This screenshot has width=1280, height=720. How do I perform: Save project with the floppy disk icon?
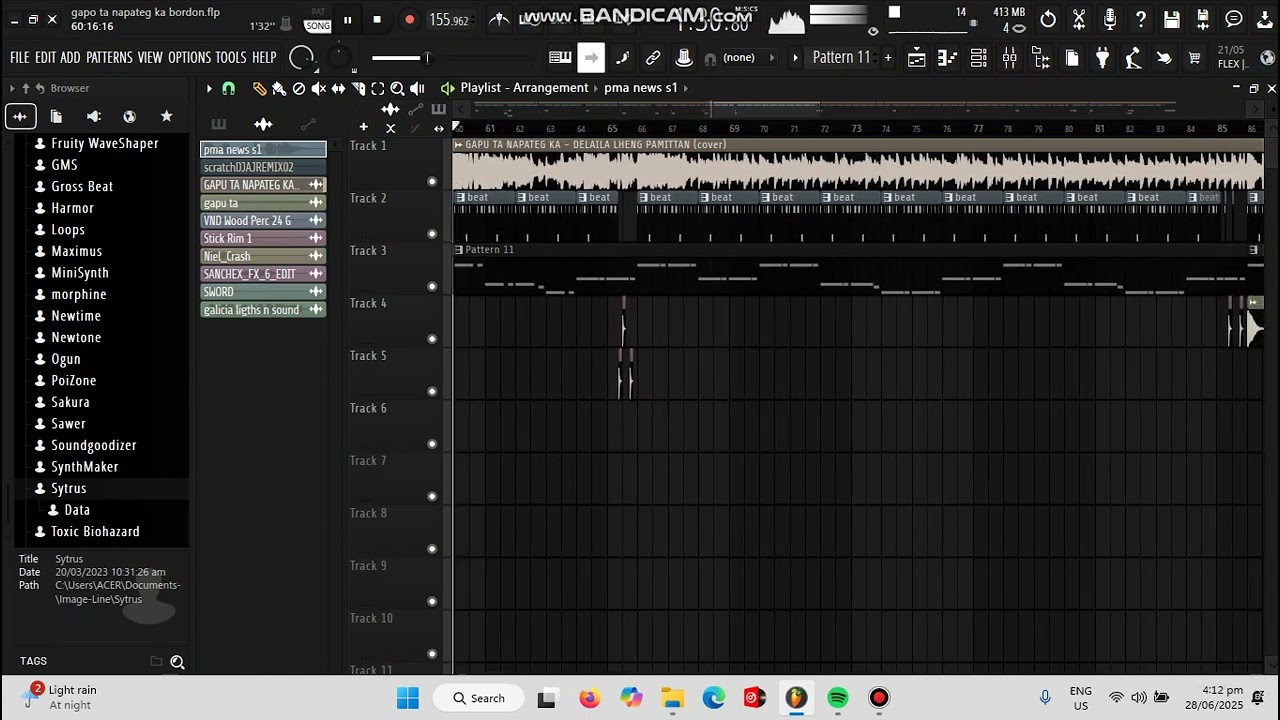tap(1172, 19)
